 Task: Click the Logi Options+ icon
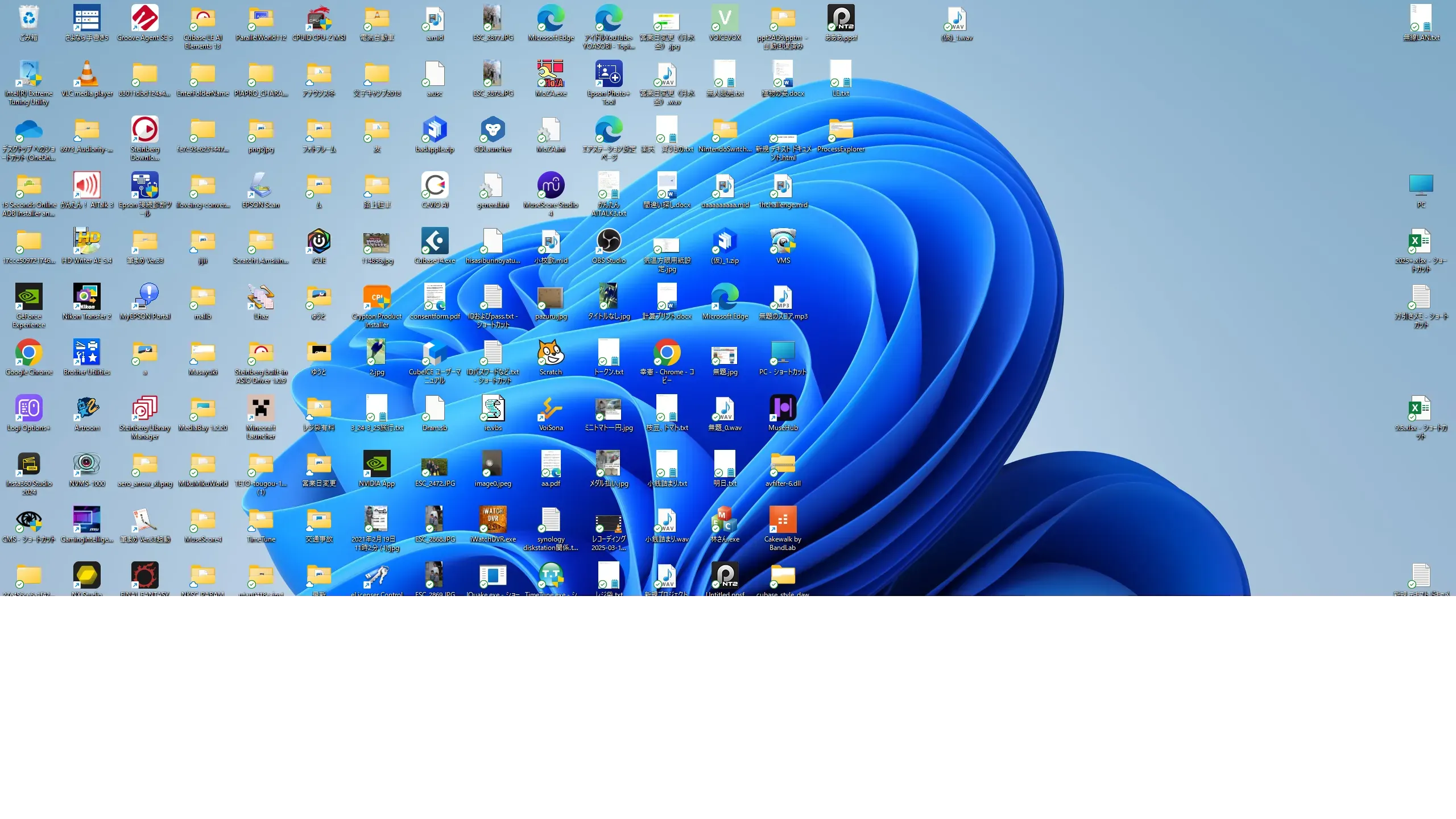pos(29,409)
